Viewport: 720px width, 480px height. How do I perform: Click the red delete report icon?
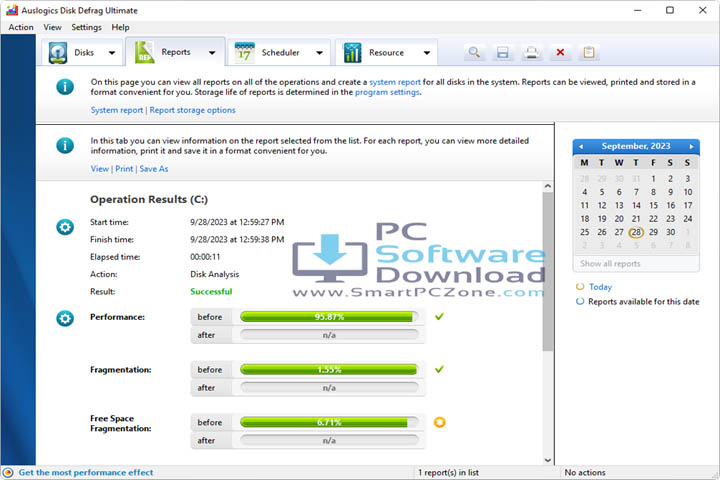click(560, 52)
